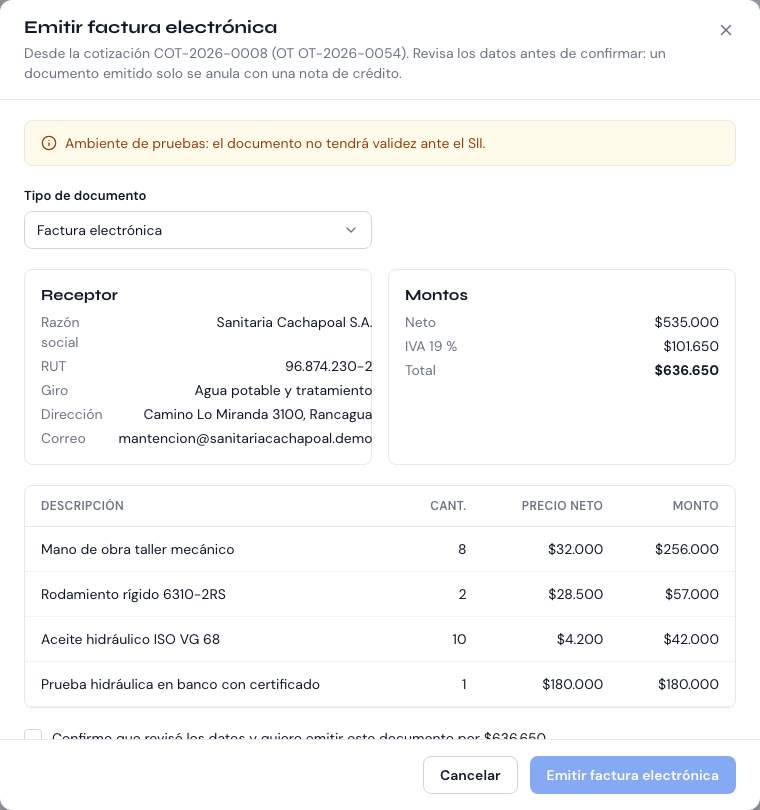Click the blue Emitir factura electrónica button
This screenshot has height=810, width=760.
tap(632, 775)
